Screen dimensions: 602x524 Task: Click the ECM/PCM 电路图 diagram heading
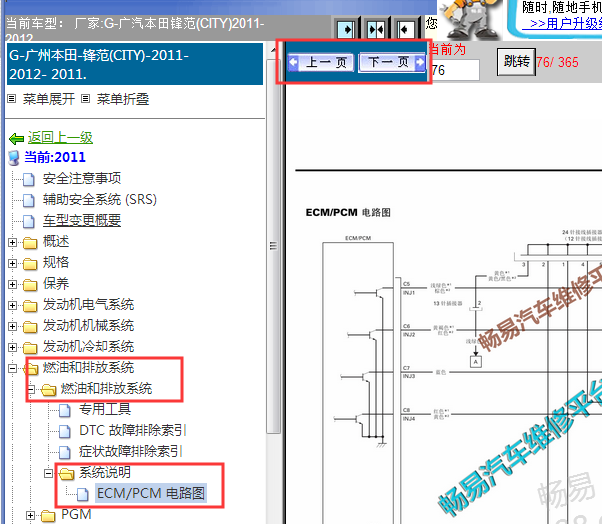pyautogui.click(x=348, y=212)
